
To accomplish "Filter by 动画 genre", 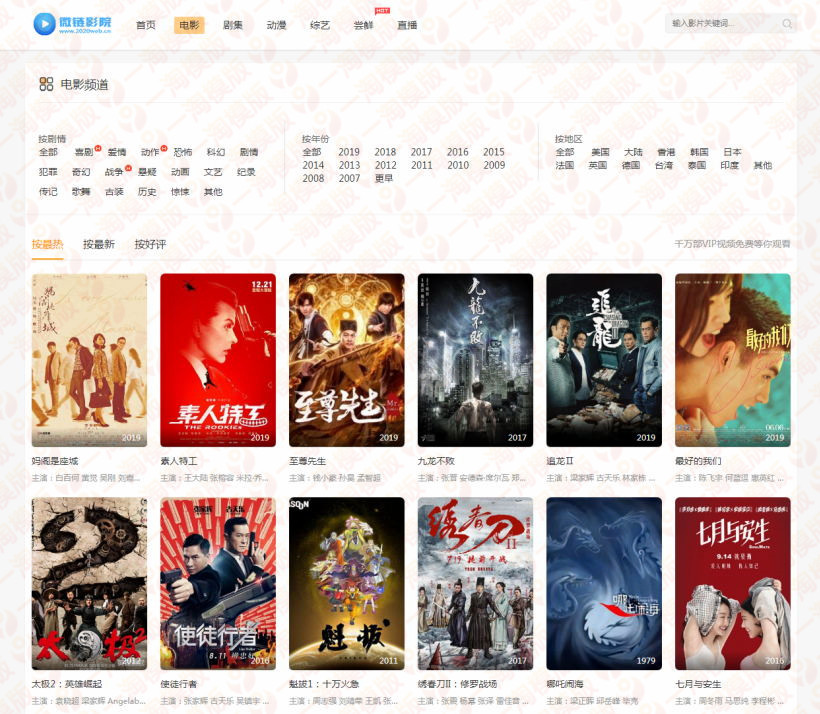I will tap(180, 172).
